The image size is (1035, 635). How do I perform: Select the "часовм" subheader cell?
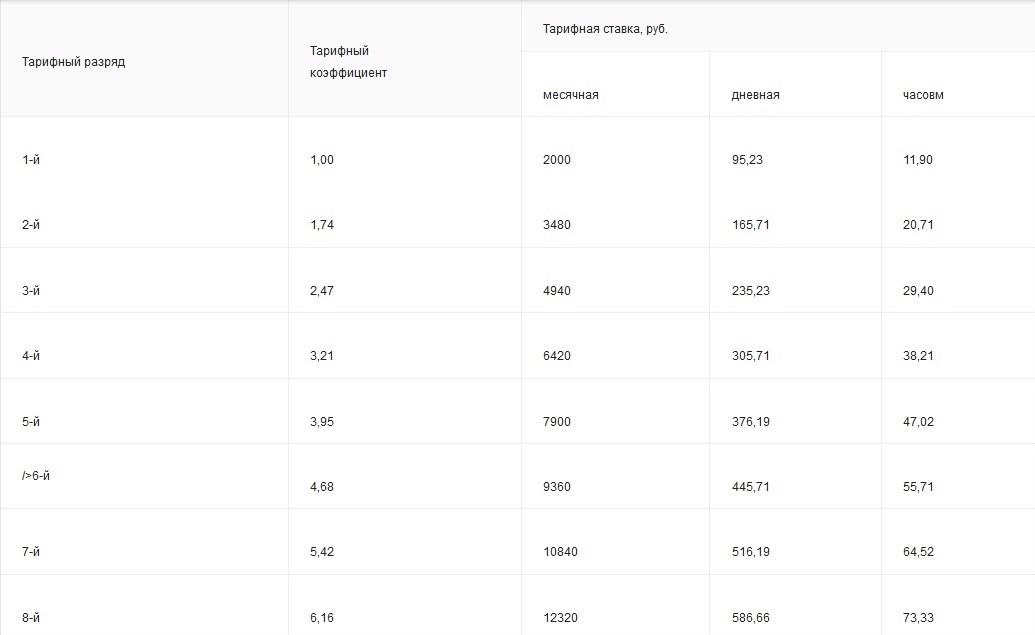pyautogui.click(x=923, y=95)
